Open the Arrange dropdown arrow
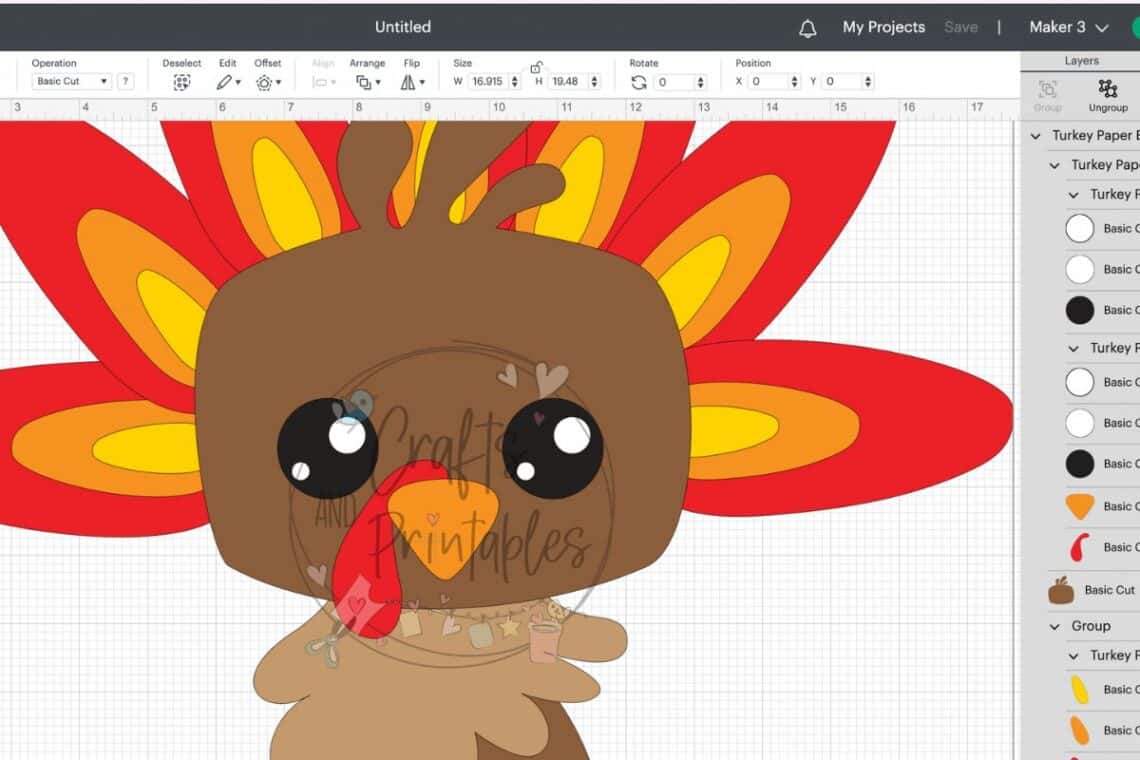Viewport: 1140px width, 760px height. [x=377, y=83]
